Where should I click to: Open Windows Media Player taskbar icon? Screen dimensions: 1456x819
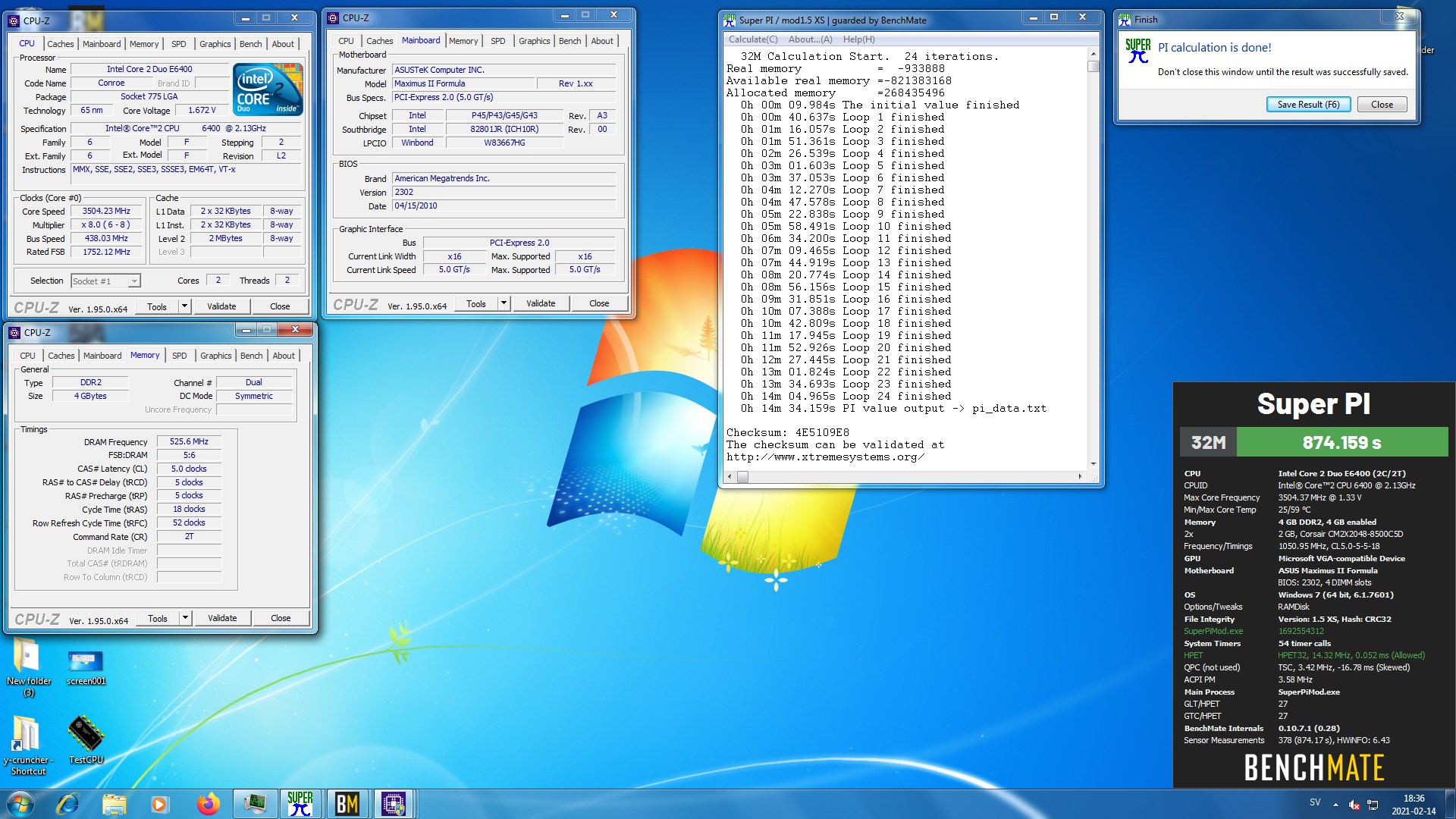[x=160, y=804]
